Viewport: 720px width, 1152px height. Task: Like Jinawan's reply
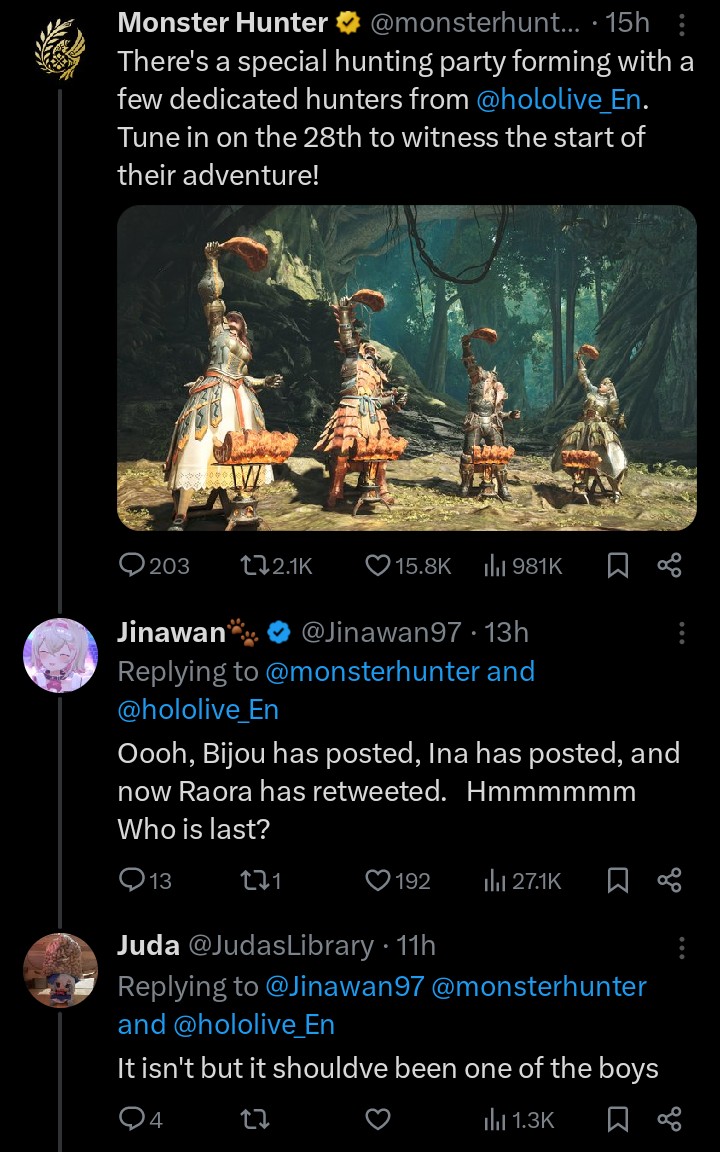pyautogui.click(x=378, y=880)
